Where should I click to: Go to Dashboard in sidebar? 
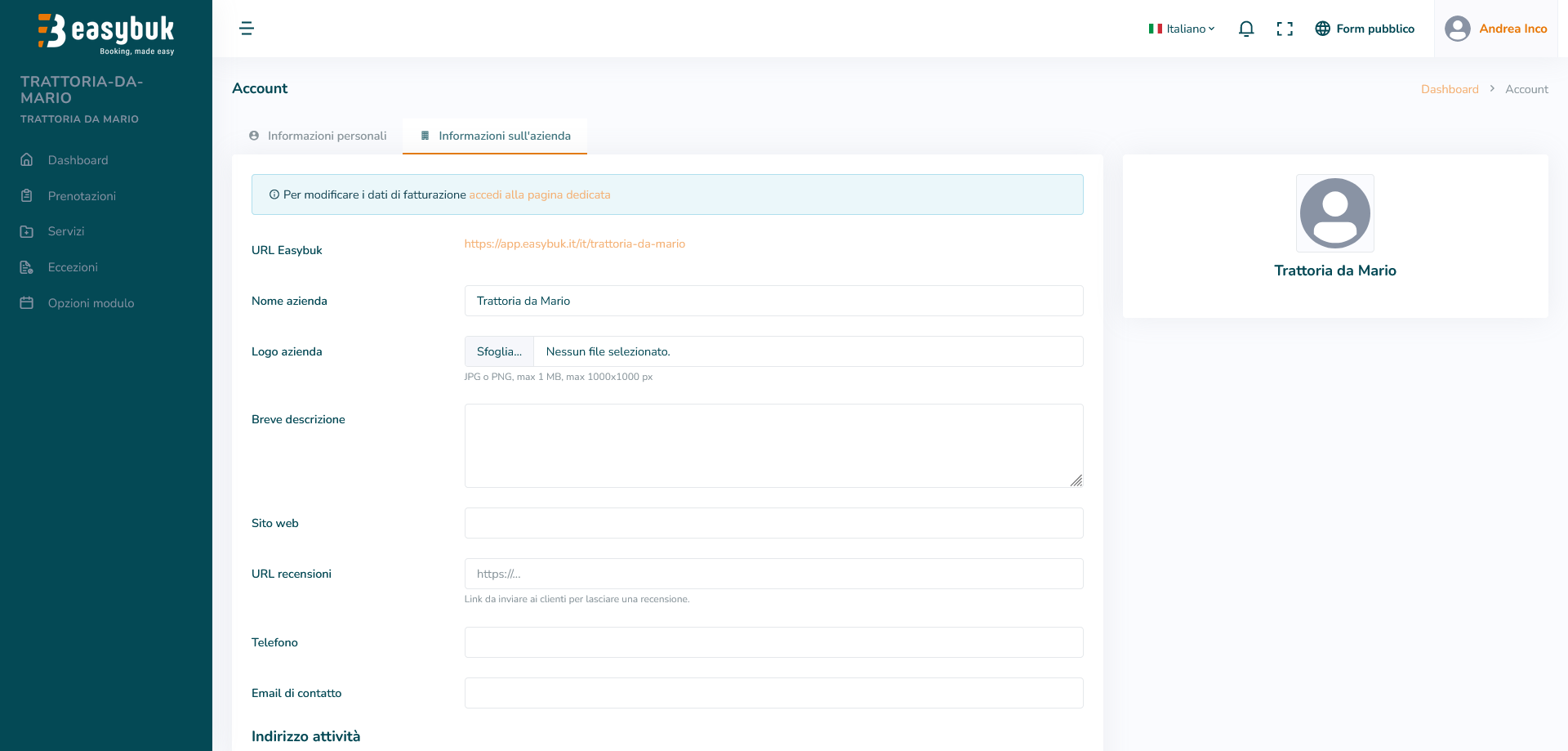pyautogui.click(x=78, y=160)
